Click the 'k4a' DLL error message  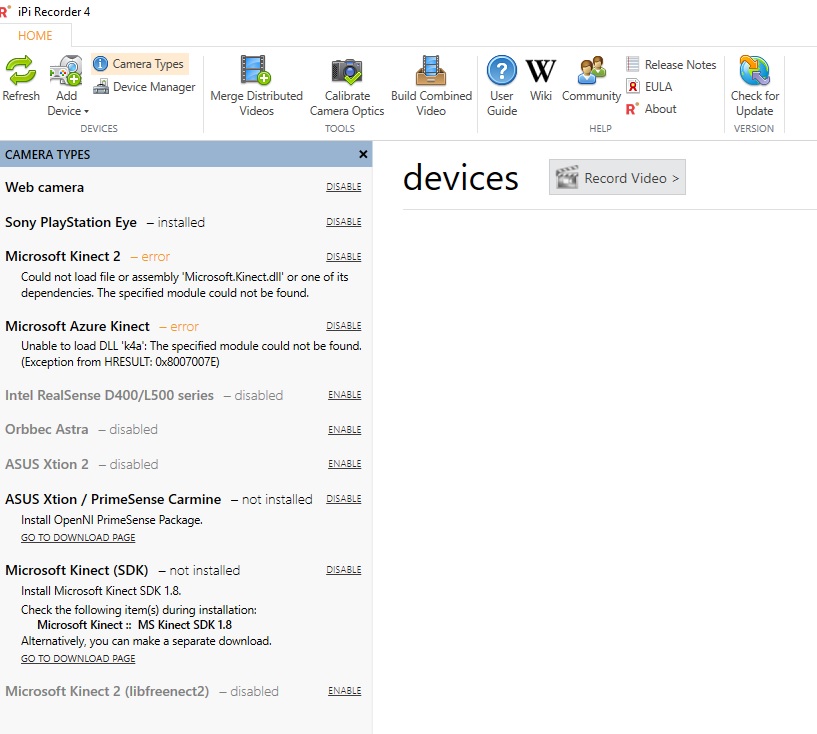[191, 354]
